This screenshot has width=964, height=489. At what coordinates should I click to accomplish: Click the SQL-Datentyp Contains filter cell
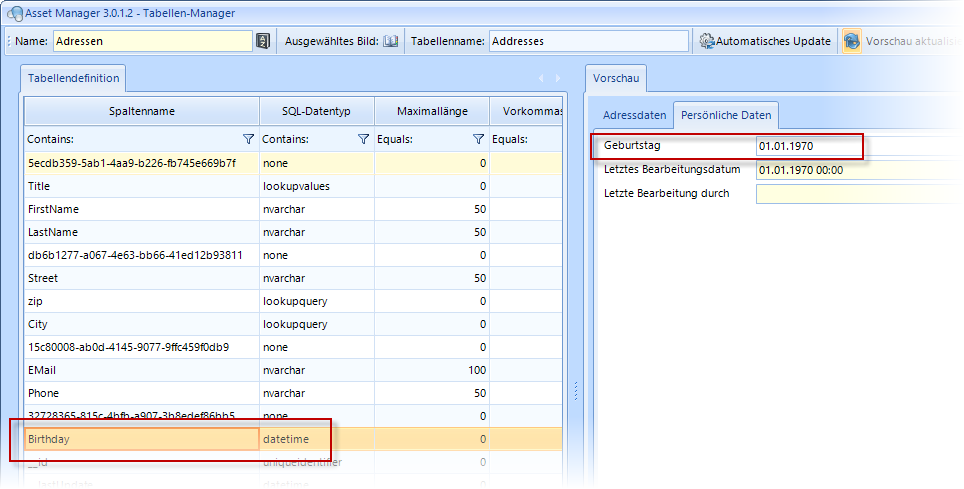coord(317,140)
